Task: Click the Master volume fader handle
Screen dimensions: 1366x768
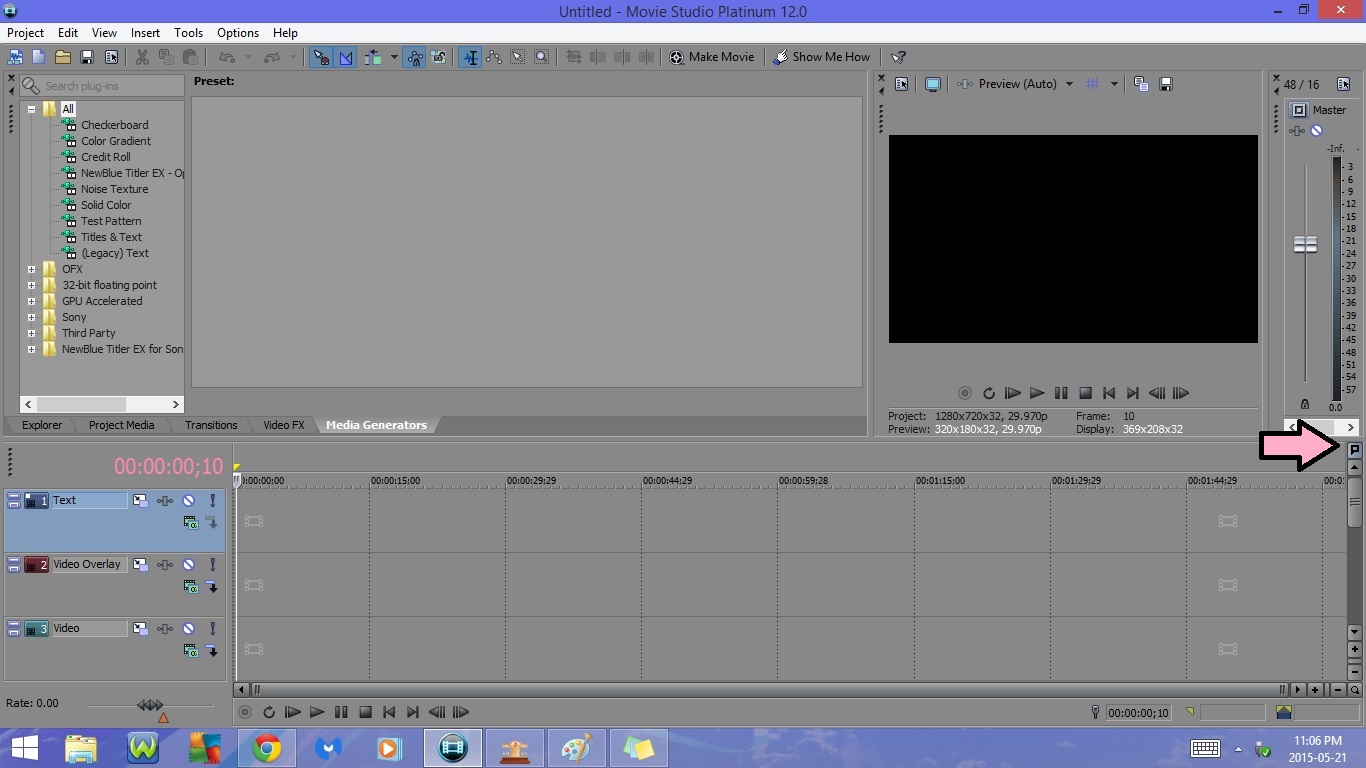Action: tap(1305, 244)
